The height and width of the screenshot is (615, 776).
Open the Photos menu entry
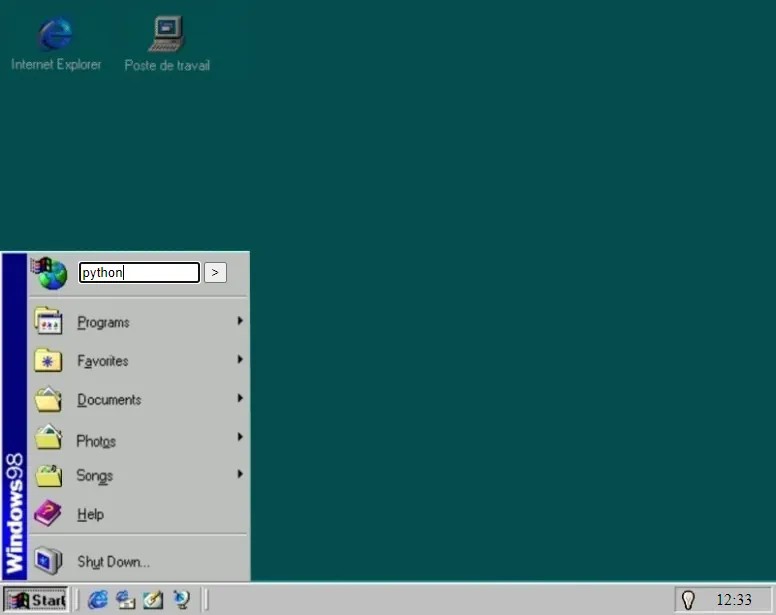(139, 437)
